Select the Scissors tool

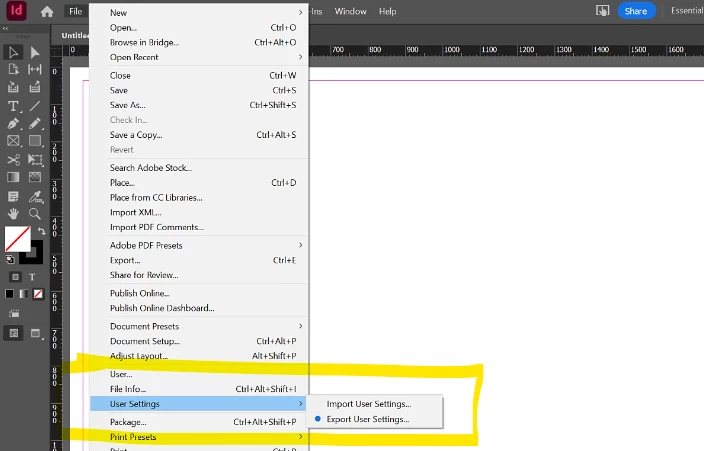pos(13,159)
